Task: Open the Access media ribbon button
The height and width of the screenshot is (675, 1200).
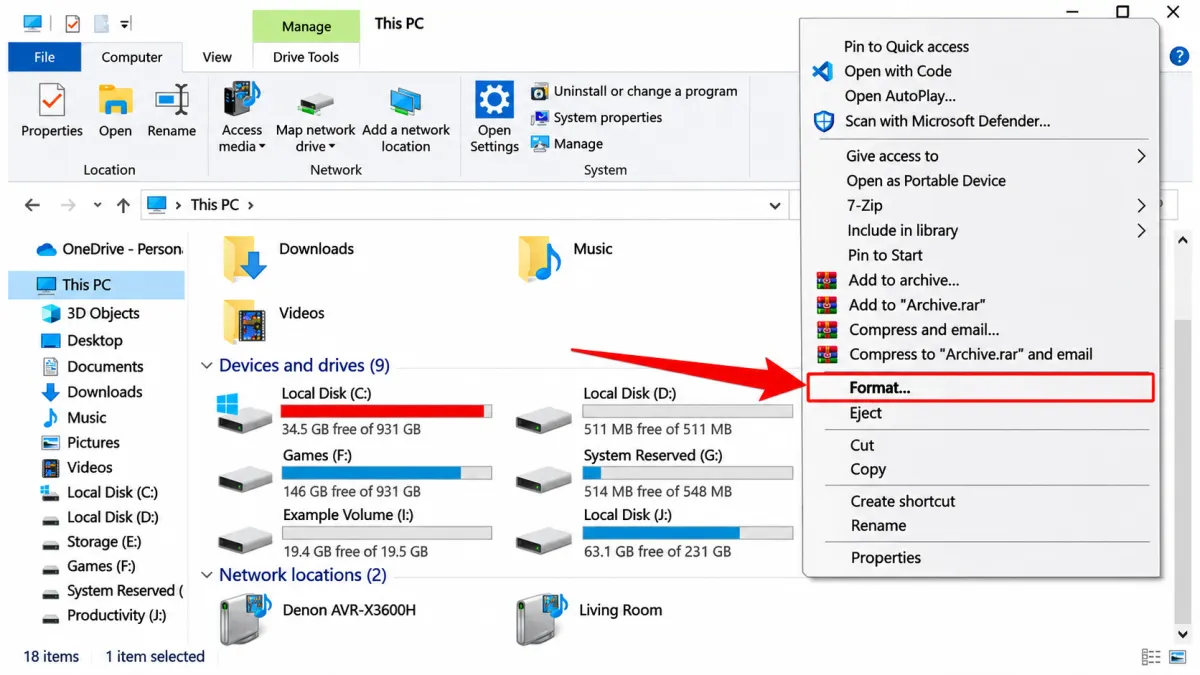Action: tap(242, 118)
